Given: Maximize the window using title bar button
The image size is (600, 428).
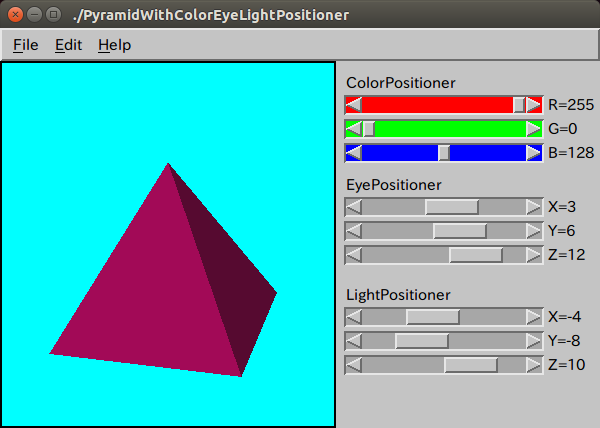Looking at the screenshot, I should pyautogui.click(x=54, y=15).
